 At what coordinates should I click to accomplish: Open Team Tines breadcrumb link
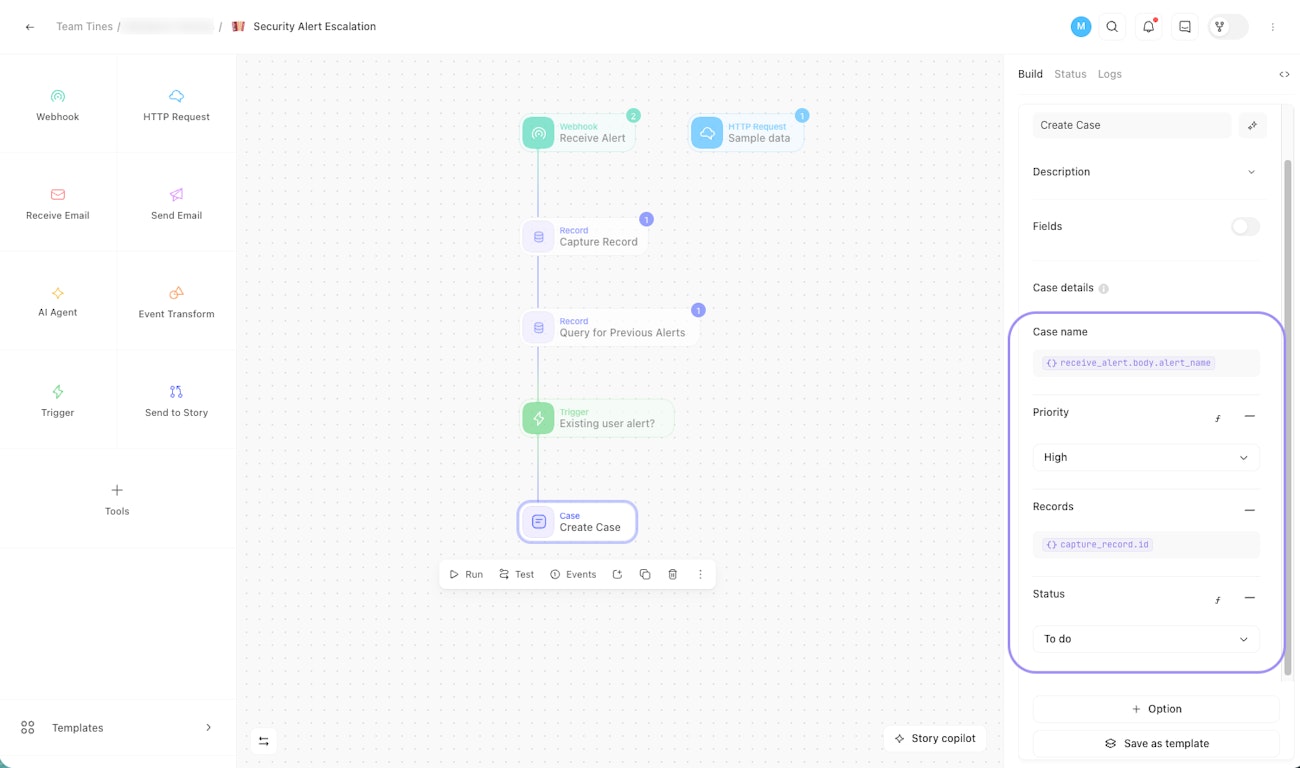coord(84,27)
